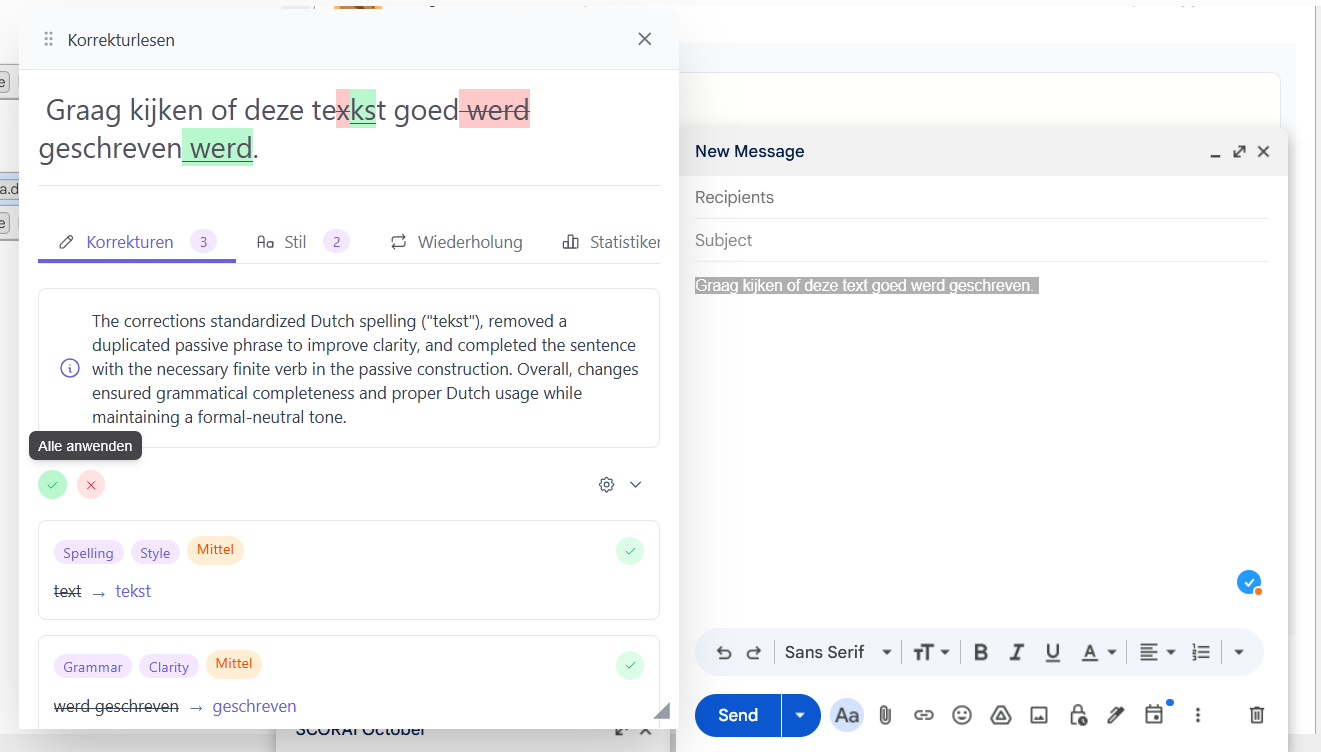Toggle underline formatting
This screenshot has width=1321, height=752.
coord(1052,652)
